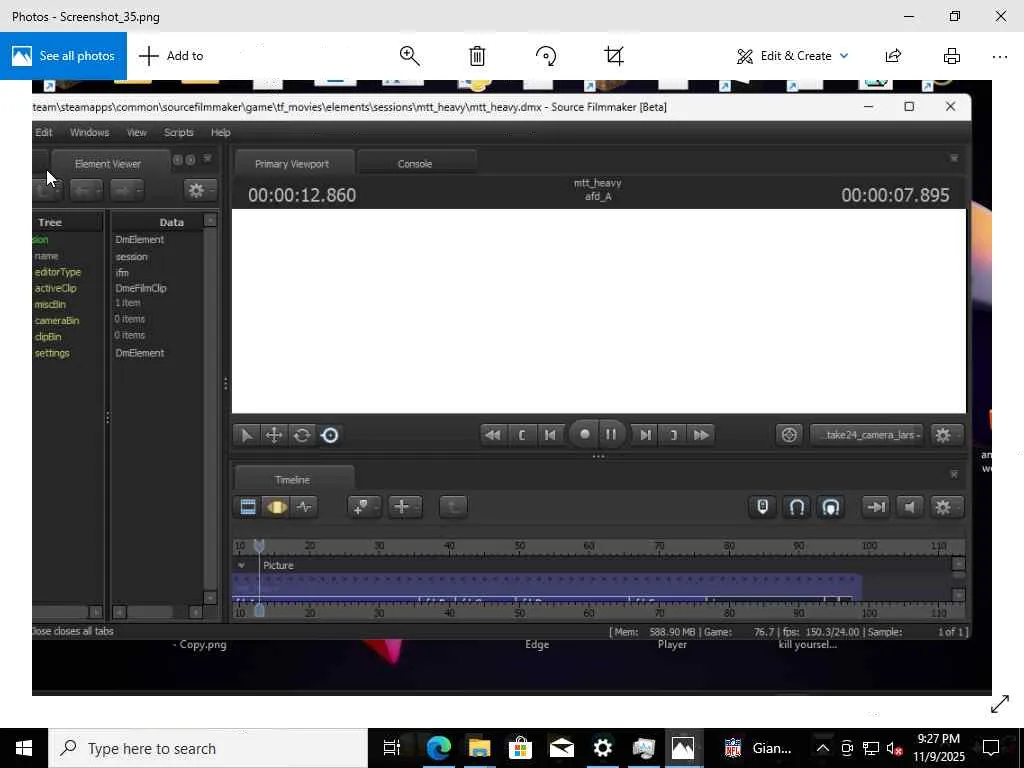Rewind playback with double-left arrows
The image size is (1024, 768).
point(493,435)
